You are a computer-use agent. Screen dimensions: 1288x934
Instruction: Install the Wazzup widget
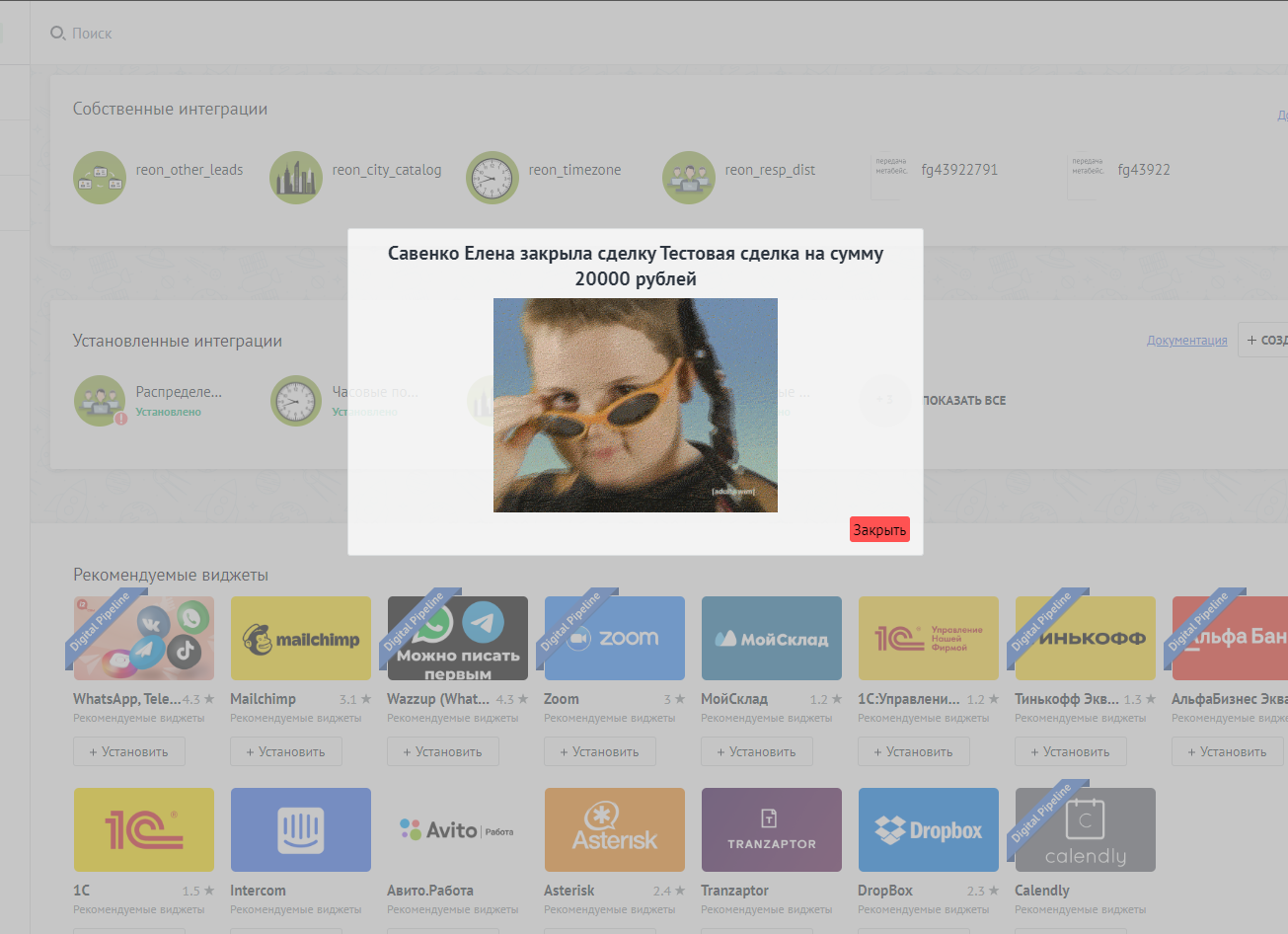coord(443,751)
